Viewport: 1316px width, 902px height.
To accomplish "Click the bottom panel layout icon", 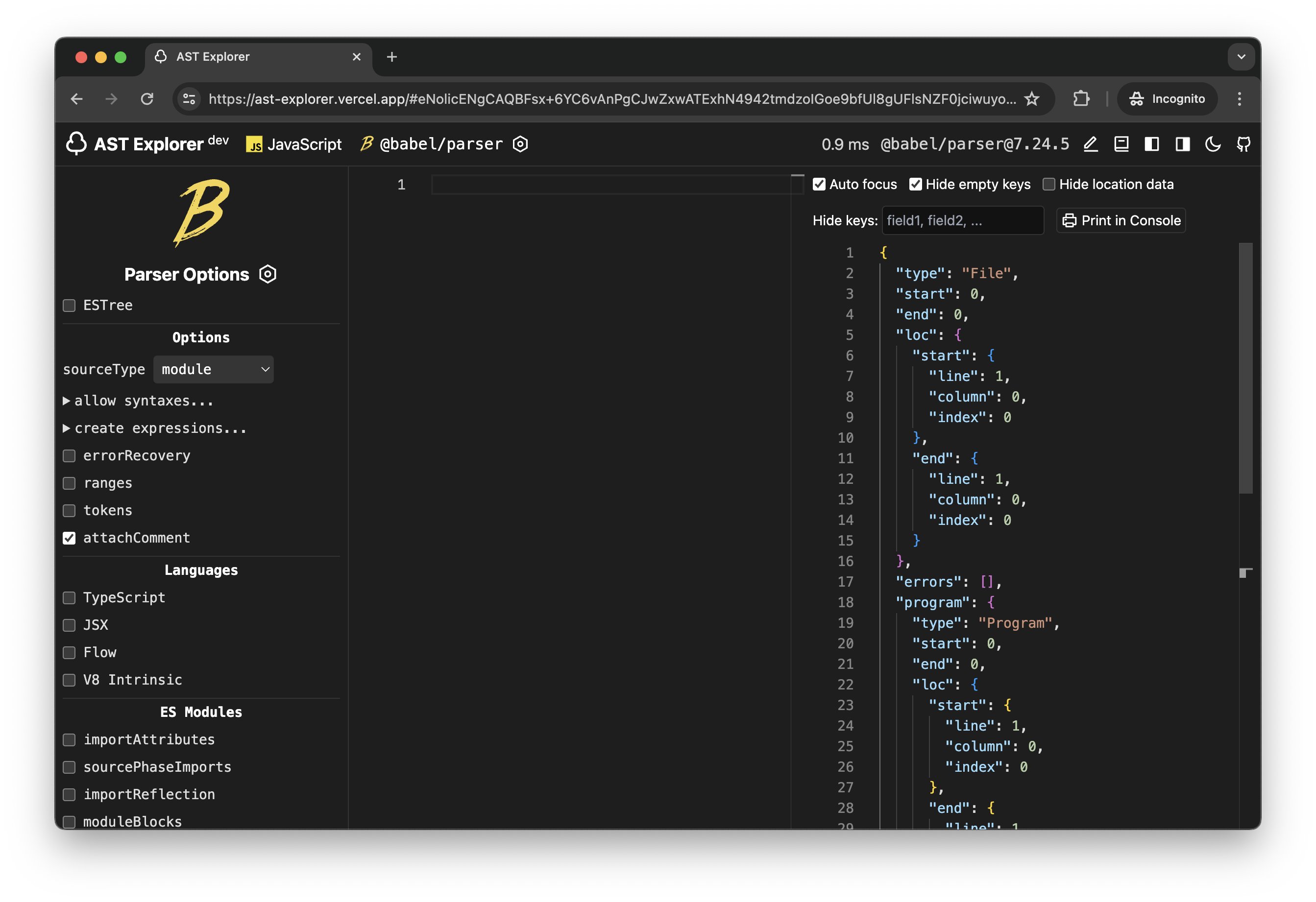I will [1121, 144].
